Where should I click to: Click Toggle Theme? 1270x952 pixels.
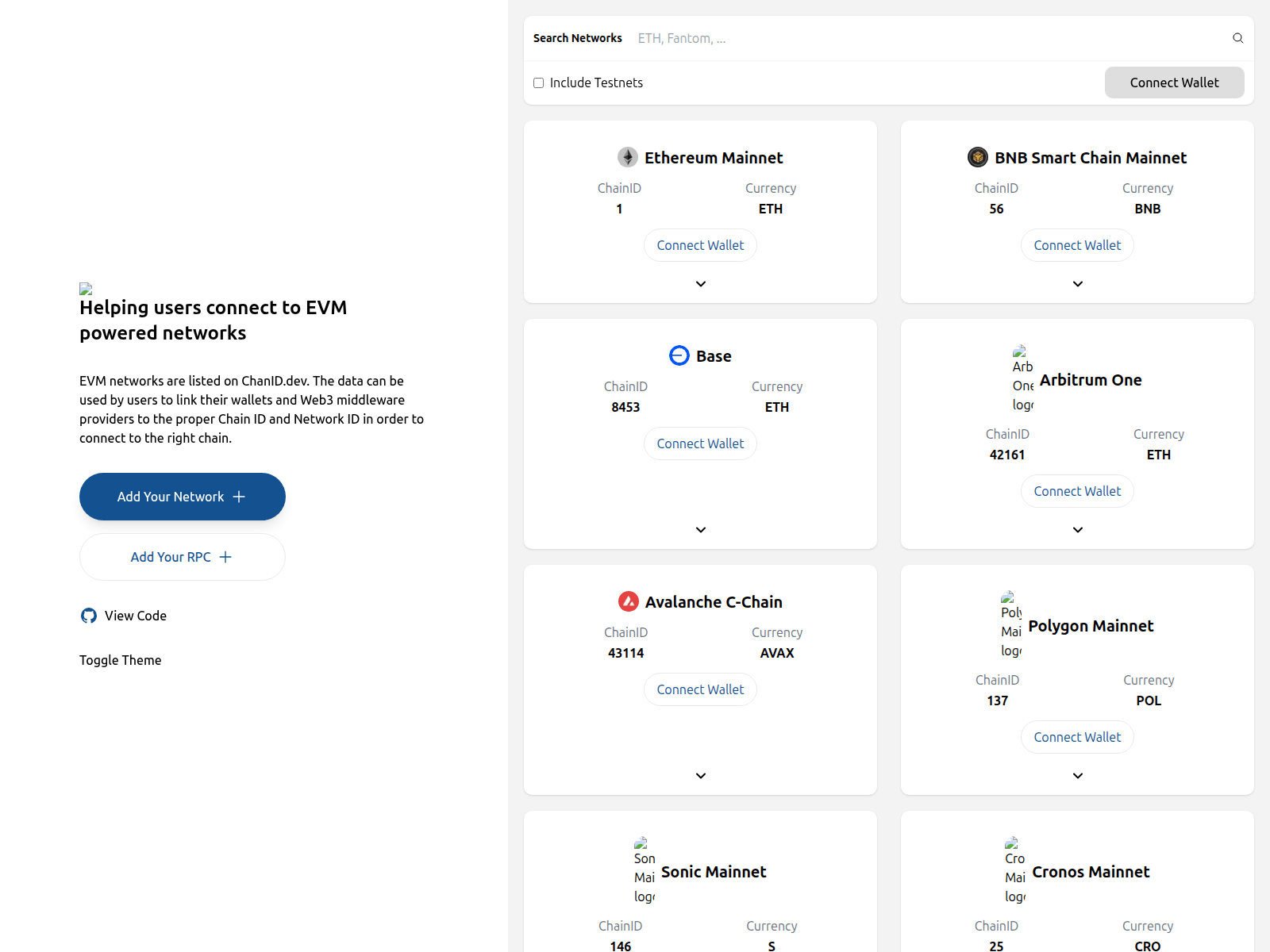pos(121,660)
